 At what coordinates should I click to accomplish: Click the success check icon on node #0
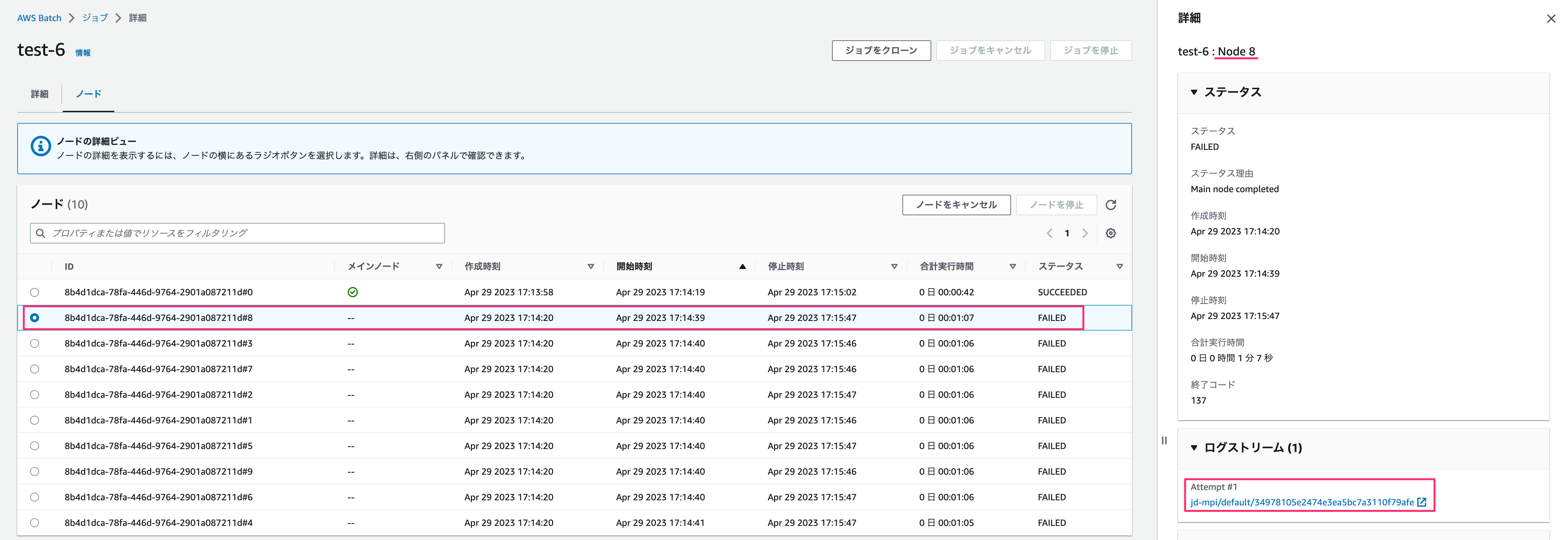tap(352, 291)
